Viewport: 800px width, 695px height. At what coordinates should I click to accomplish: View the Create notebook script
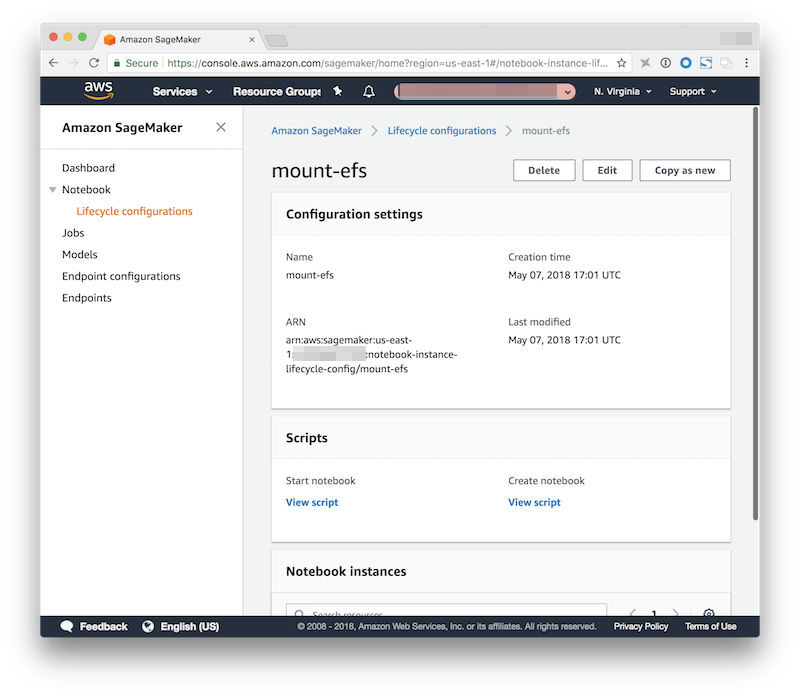(534, 502)
